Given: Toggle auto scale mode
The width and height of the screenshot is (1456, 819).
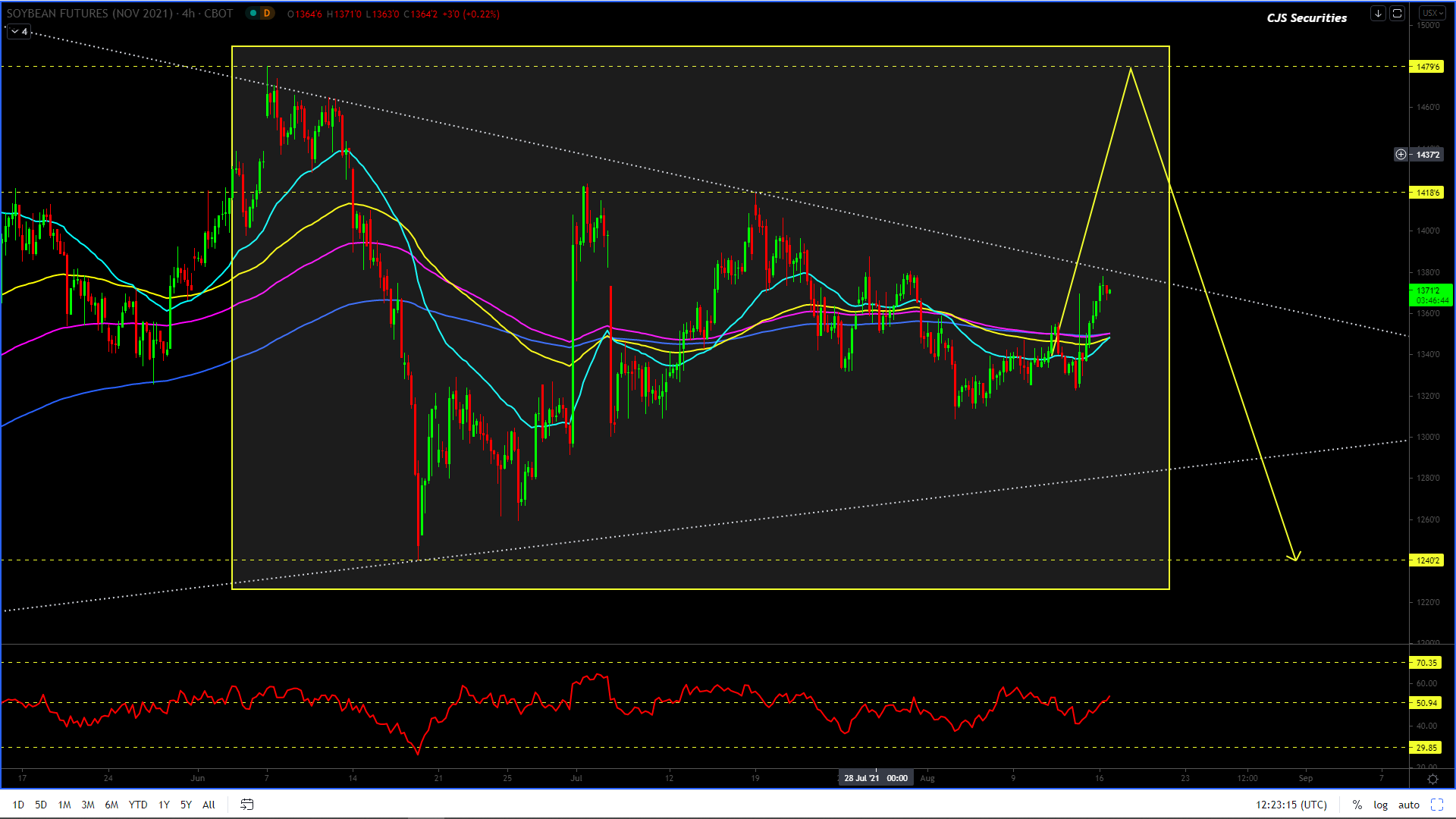Looking at the screenshot, I should click(x=1408, y=805).
